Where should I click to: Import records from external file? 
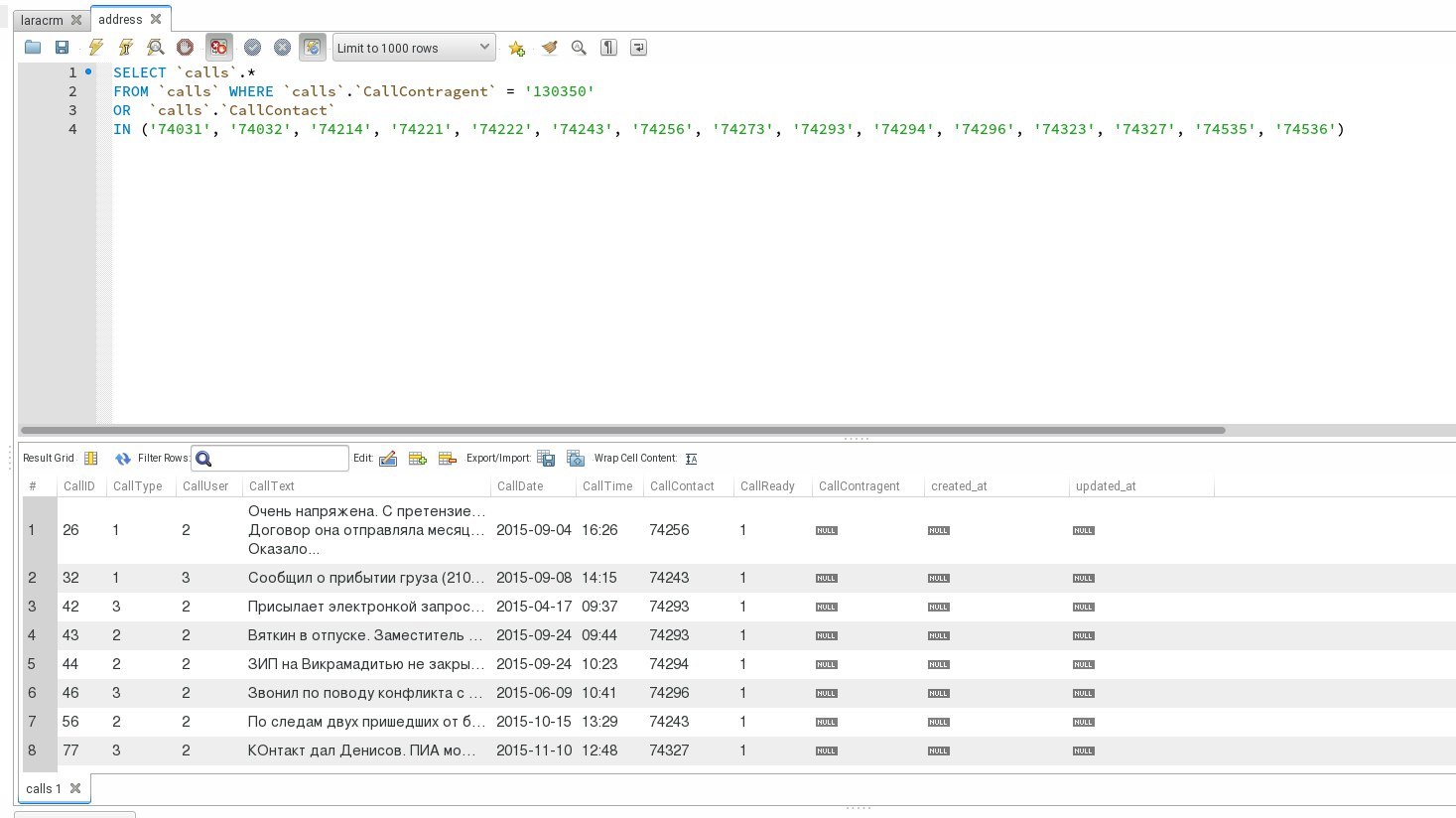[x=576, y=458]
